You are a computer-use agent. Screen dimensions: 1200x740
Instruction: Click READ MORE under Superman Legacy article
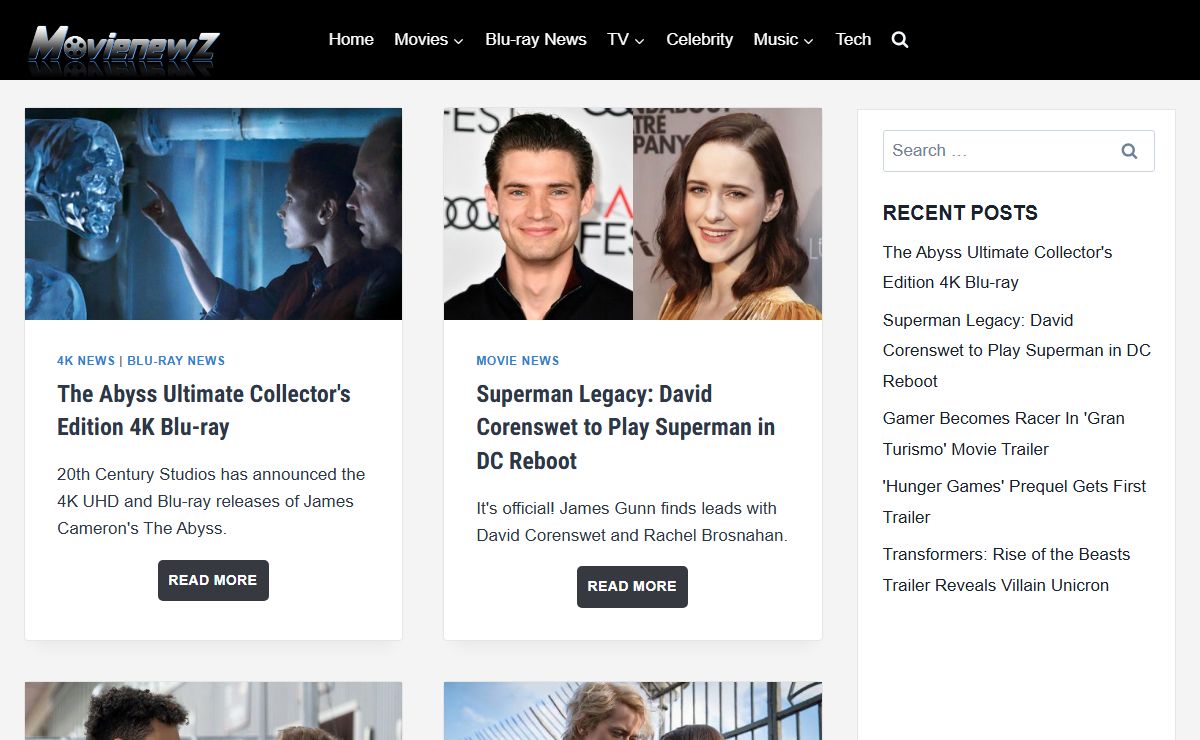click(632, 587)
